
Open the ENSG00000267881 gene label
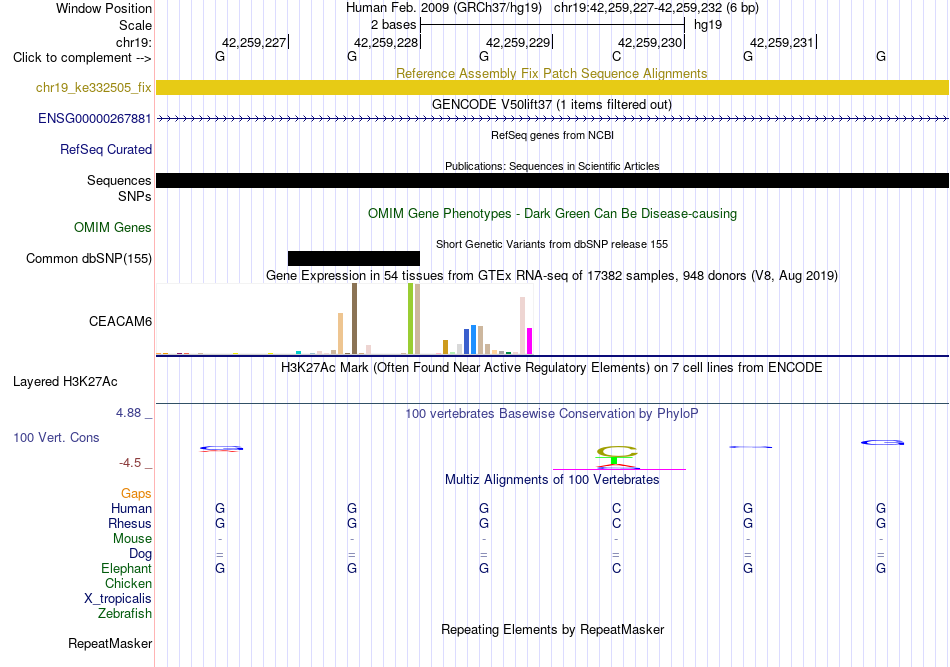(x=95, y=119)
